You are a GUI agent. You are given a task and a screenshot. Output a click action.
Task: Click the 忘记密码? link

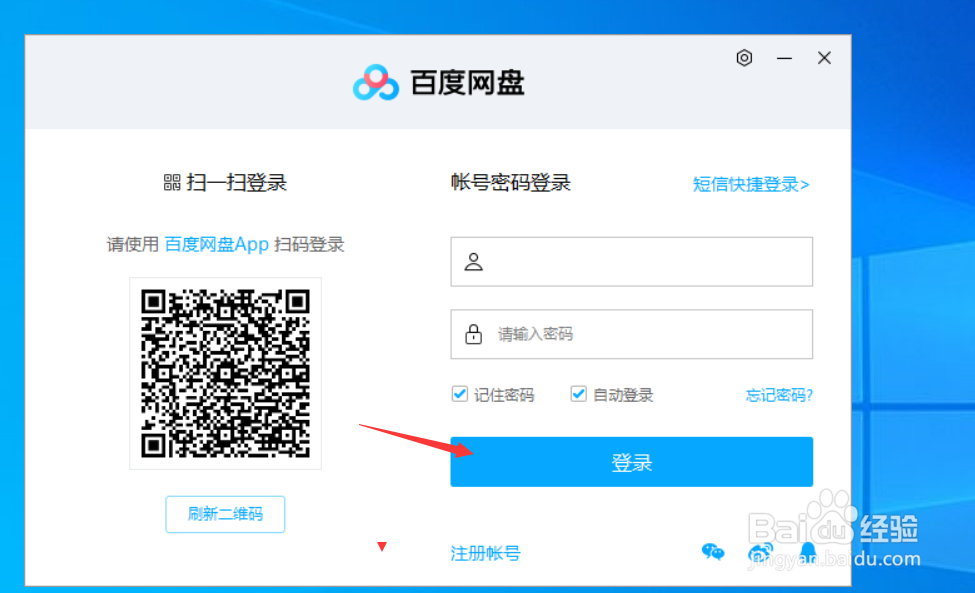(779, 395)
